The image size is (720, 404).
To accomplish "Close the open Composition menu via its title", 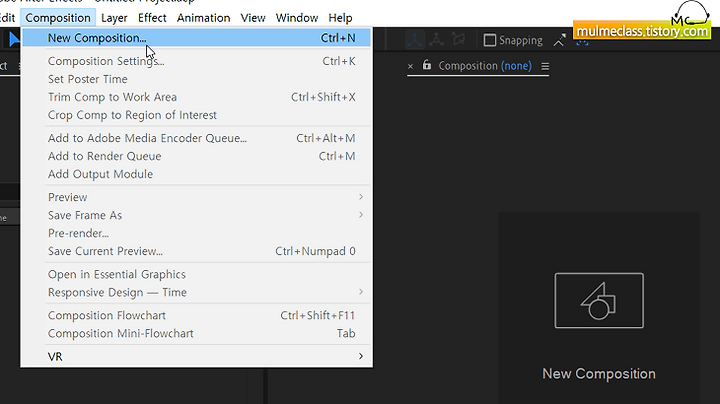I will point(58,18).
